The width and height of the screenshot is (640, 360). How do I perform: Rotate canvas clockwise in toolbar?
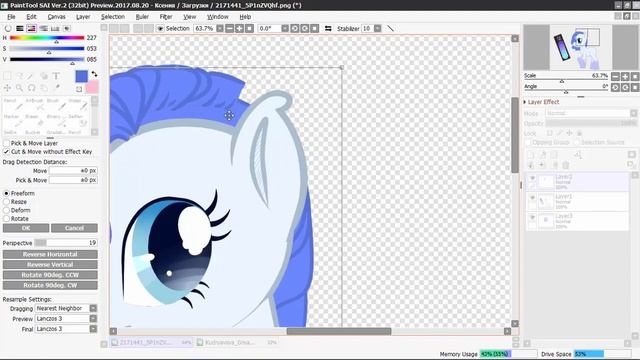pos(304,28)
